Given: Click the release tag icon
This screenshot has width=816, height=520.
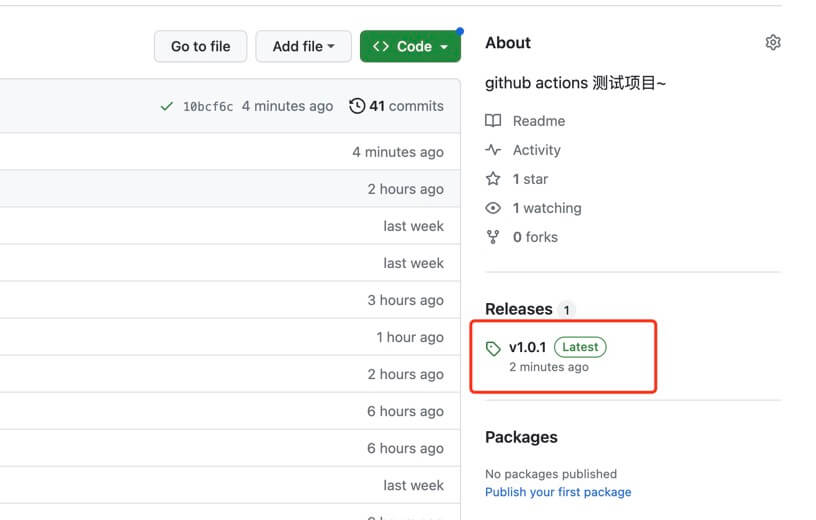Looking at the screenshot, I should pyautogui.click(x=493, y=348).
